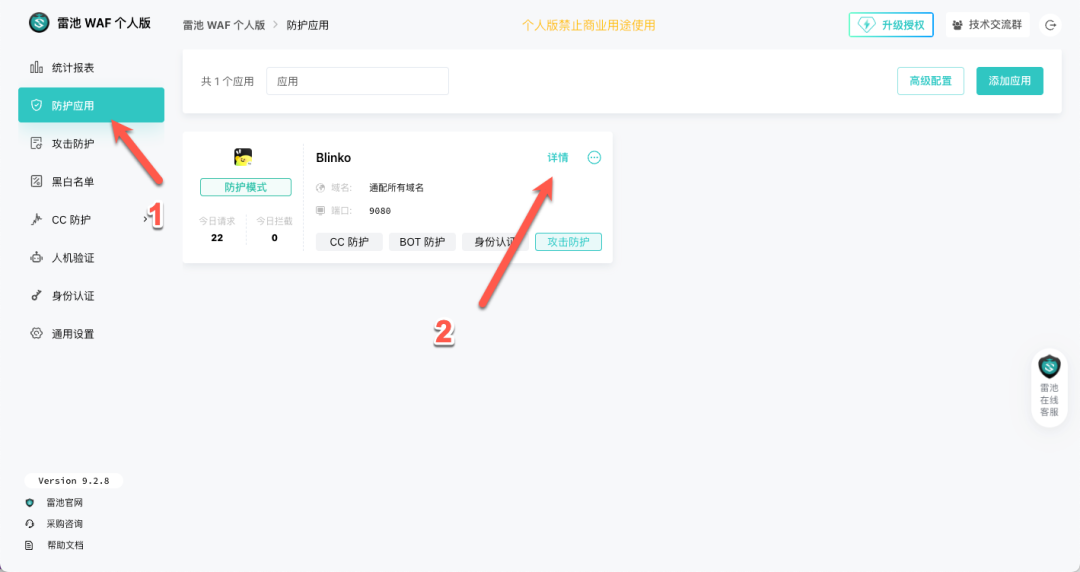Click the document icon beside 帮助文档

coord(30,545)
